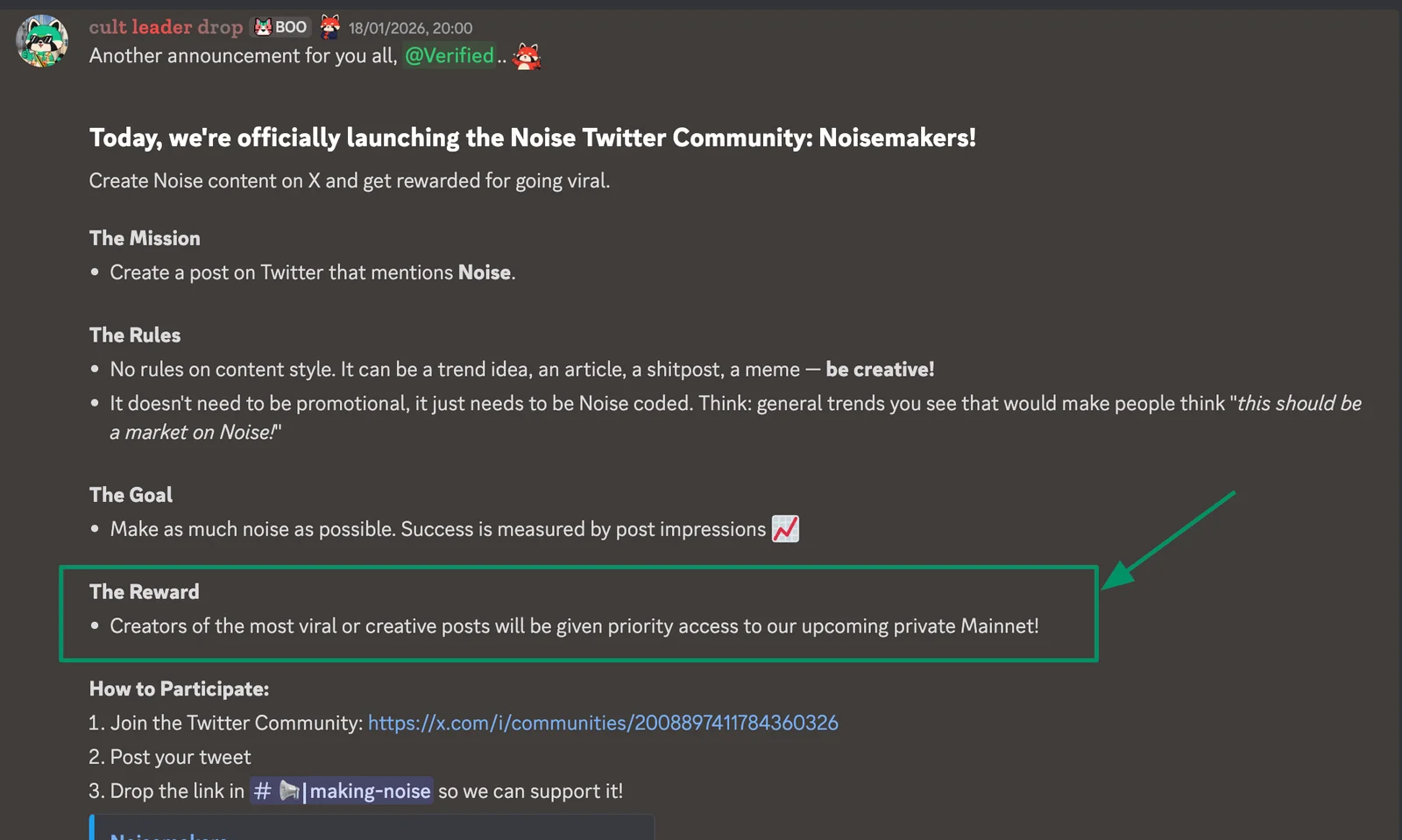Open the x.com communities link
Image resolution: width=1402 pixels, height=840 pixels.
click(603, 723)
